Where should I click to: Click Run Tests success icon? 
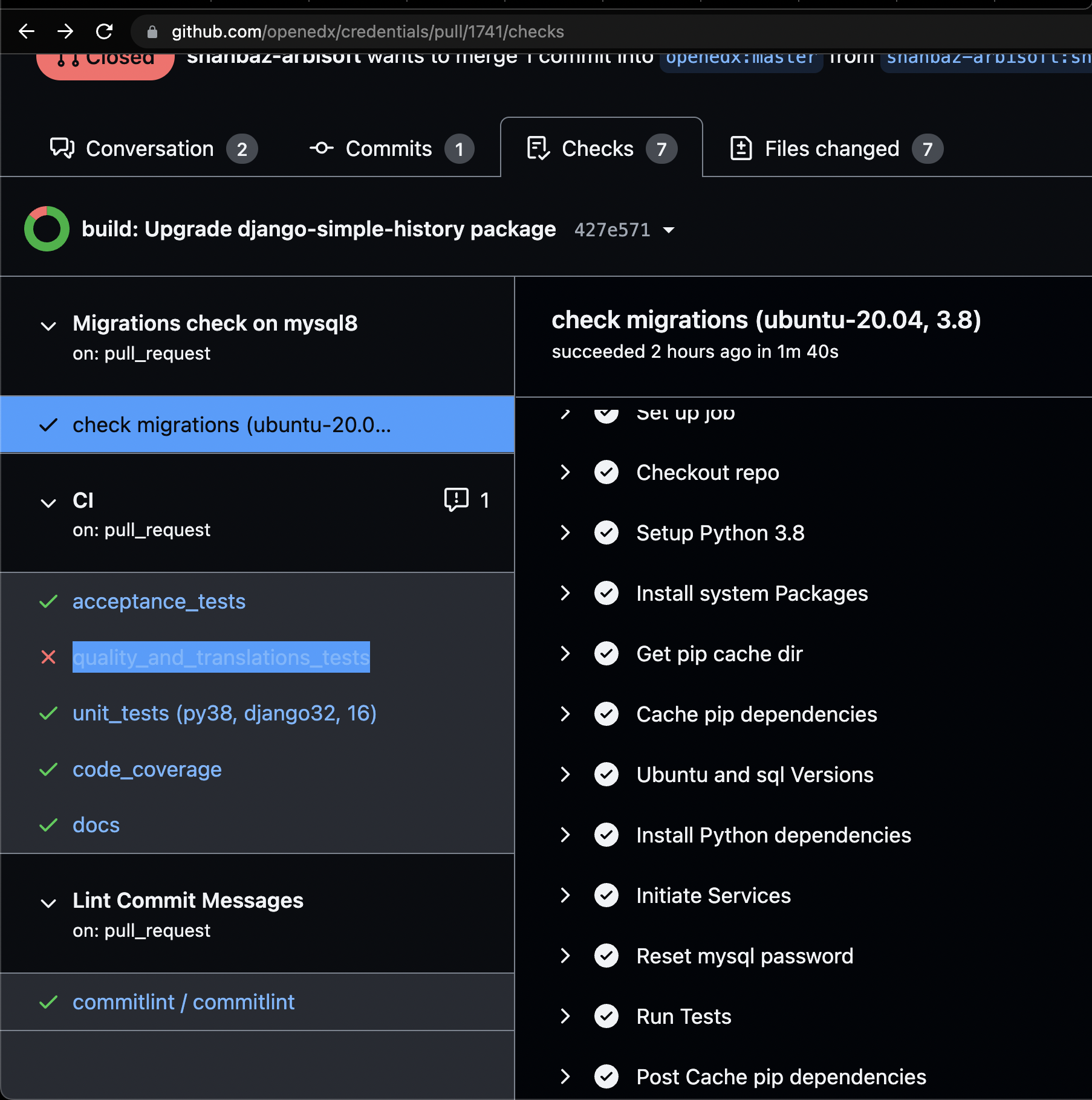[606, 1016]
